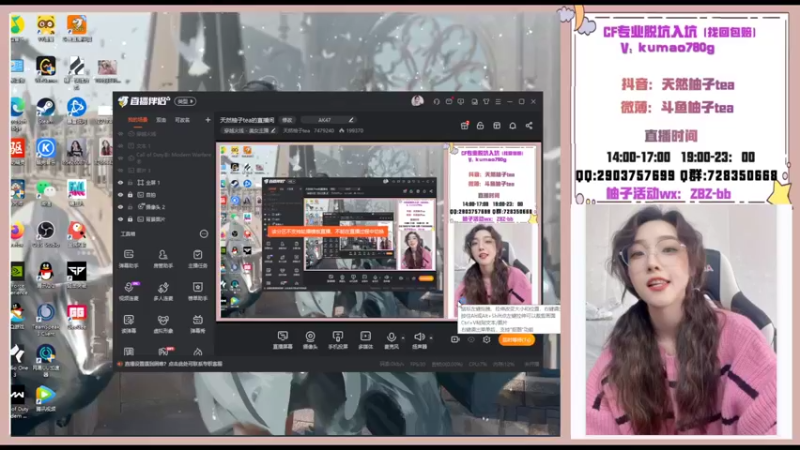Click the modify button beside room name

pyautogui.click(x=287, y=120)
